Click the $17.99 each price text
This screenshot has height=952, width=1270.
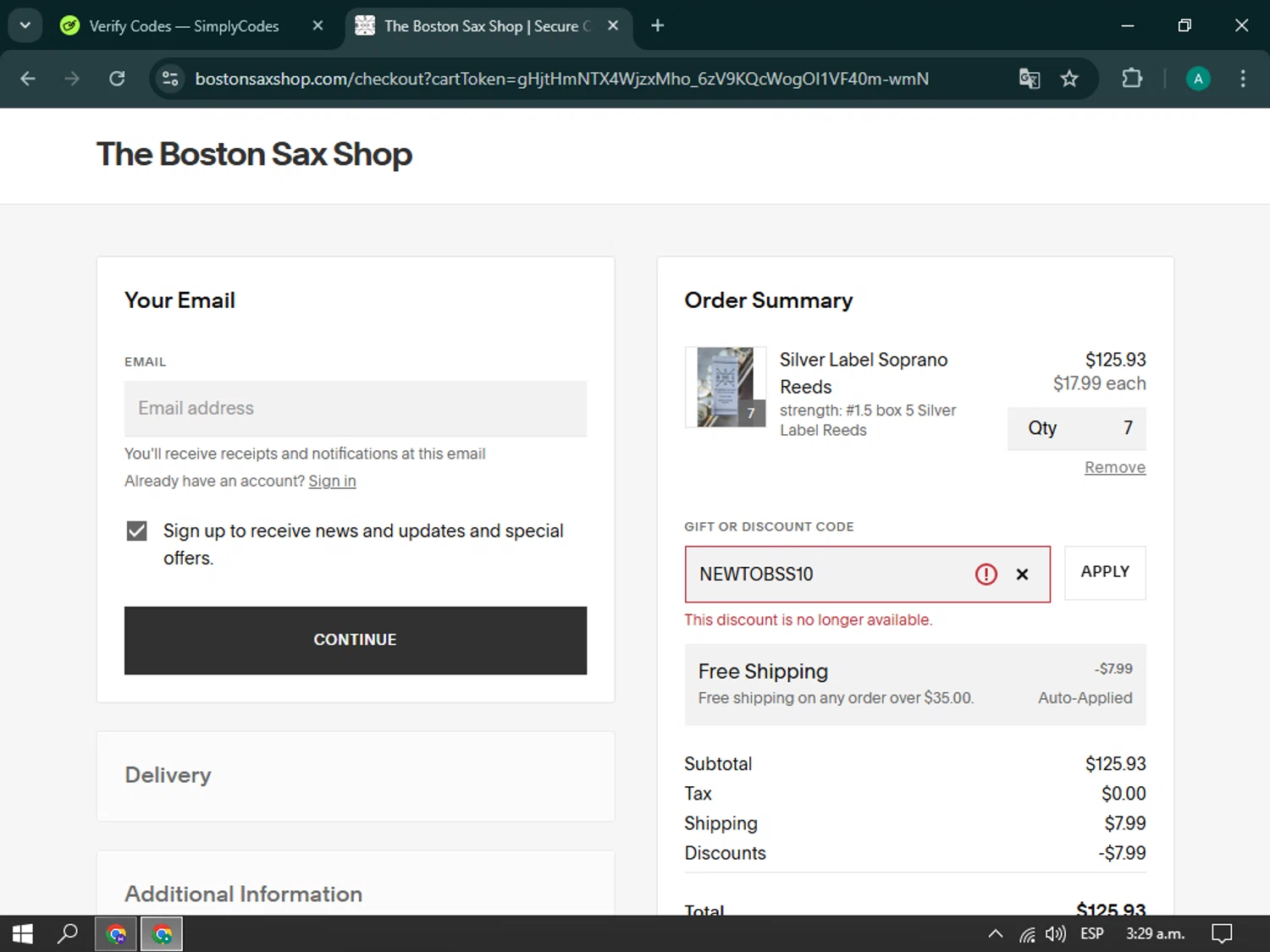click(x=1099, y=383)
